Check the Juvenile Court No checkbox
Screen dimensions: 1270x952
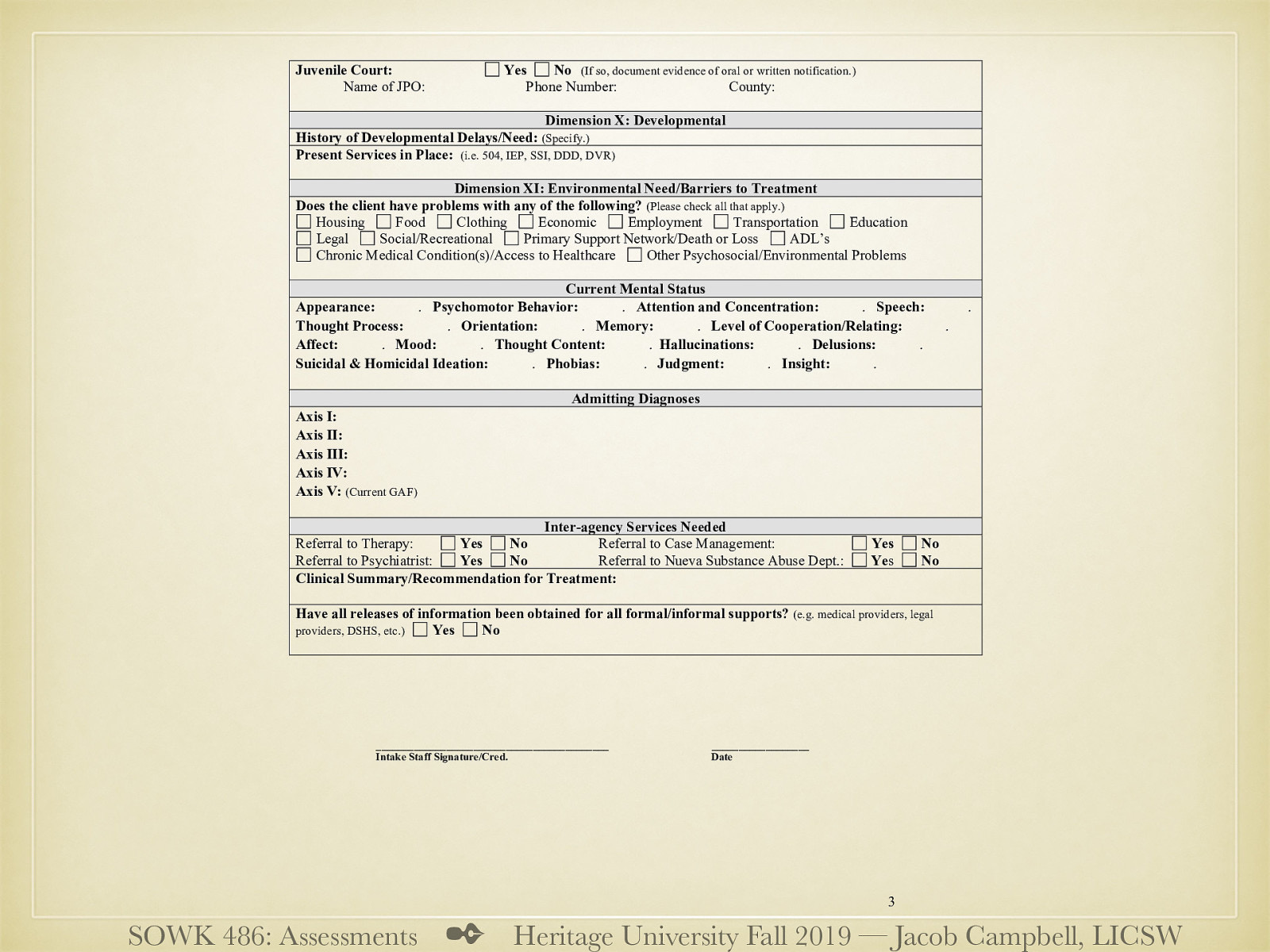pos(542,70)
